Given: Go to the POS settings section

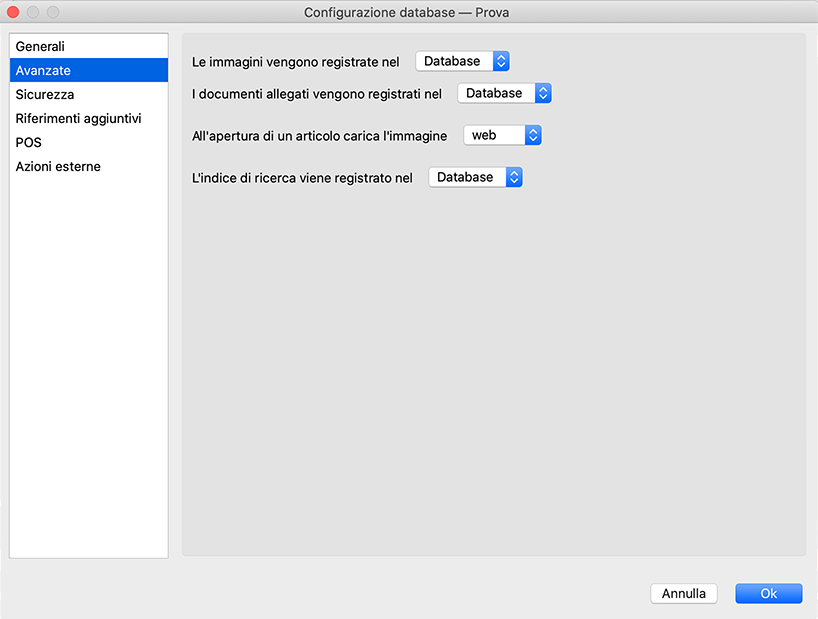Looking at the screenshot, I should click(x=29, y=143).
